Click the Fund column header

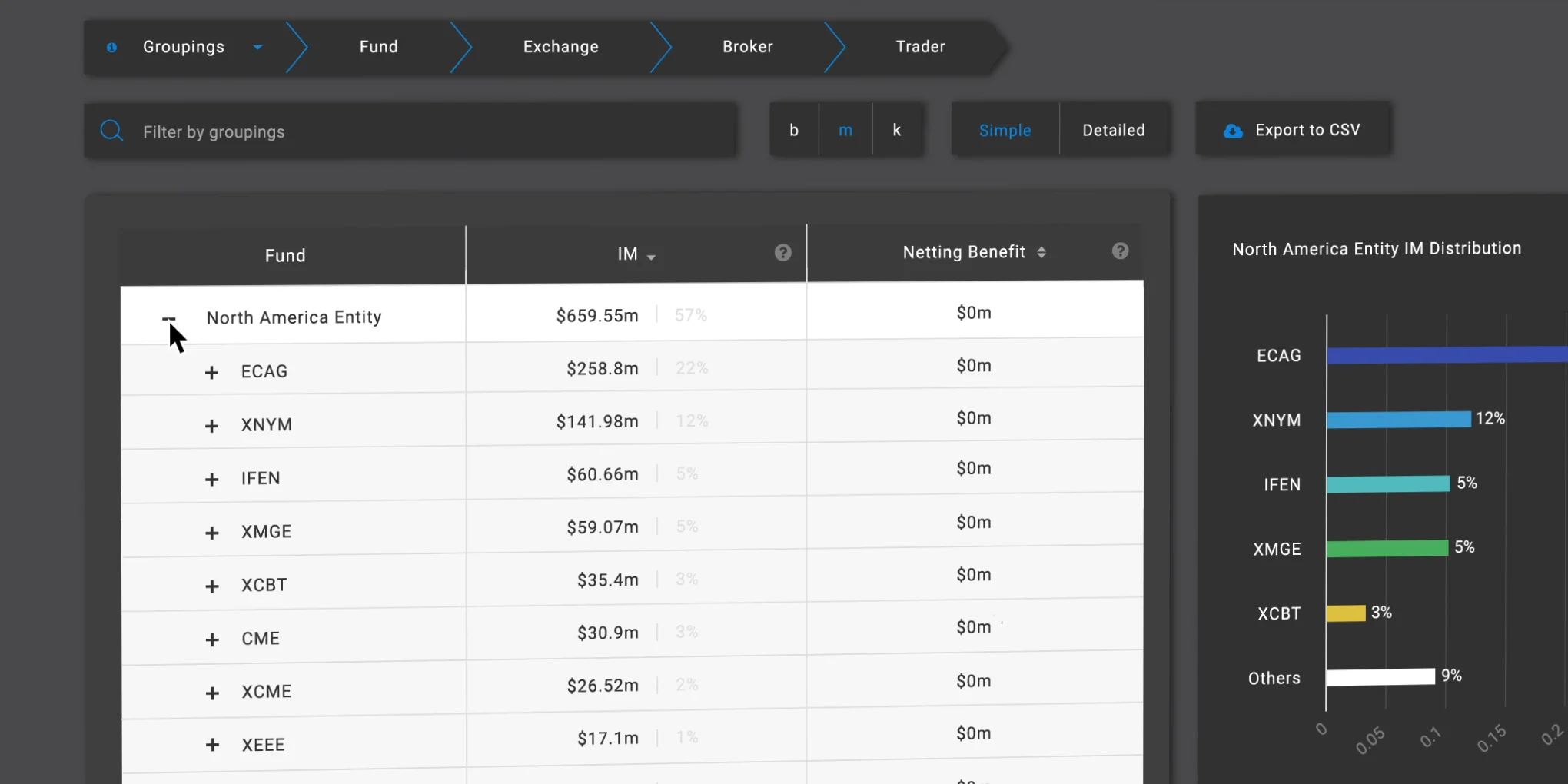pos(285,256)
